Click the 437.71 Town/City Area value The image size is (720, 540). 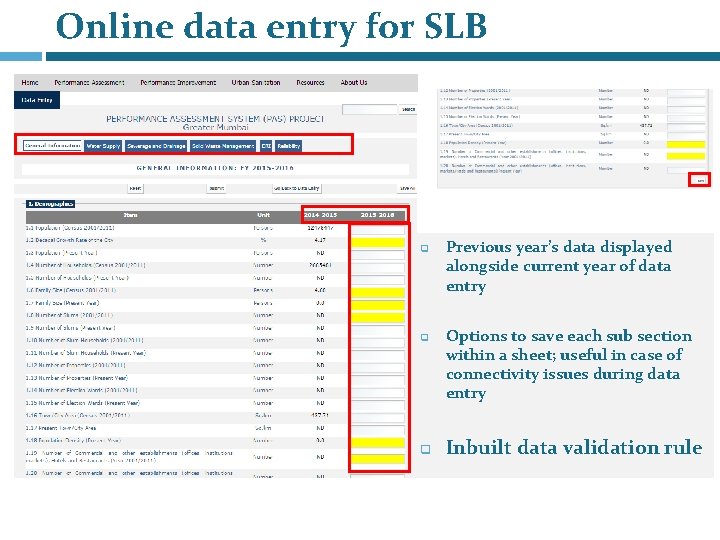(319, 415)
